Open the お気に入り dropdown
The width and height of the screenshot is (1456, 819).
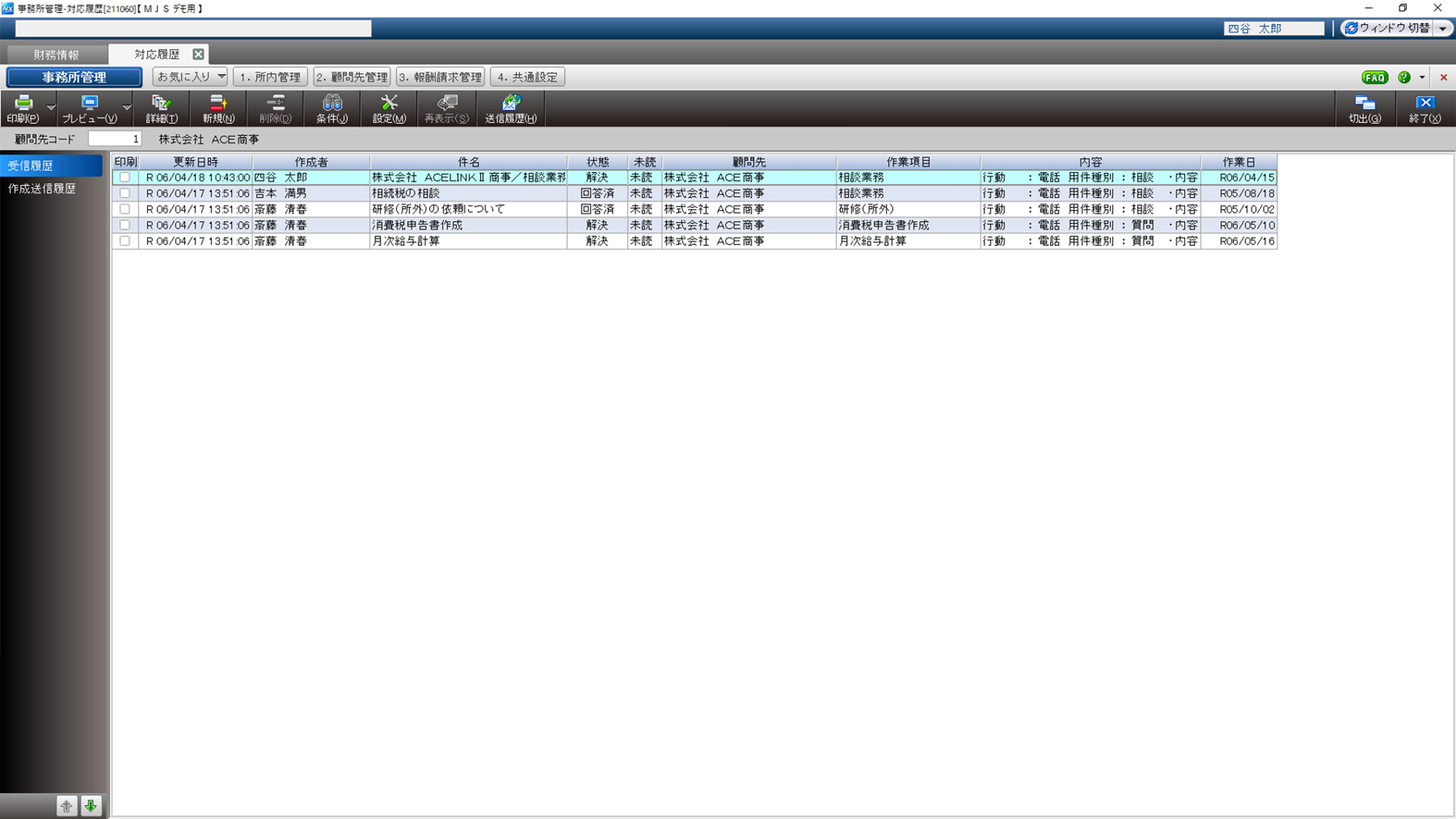pos(190,77)
